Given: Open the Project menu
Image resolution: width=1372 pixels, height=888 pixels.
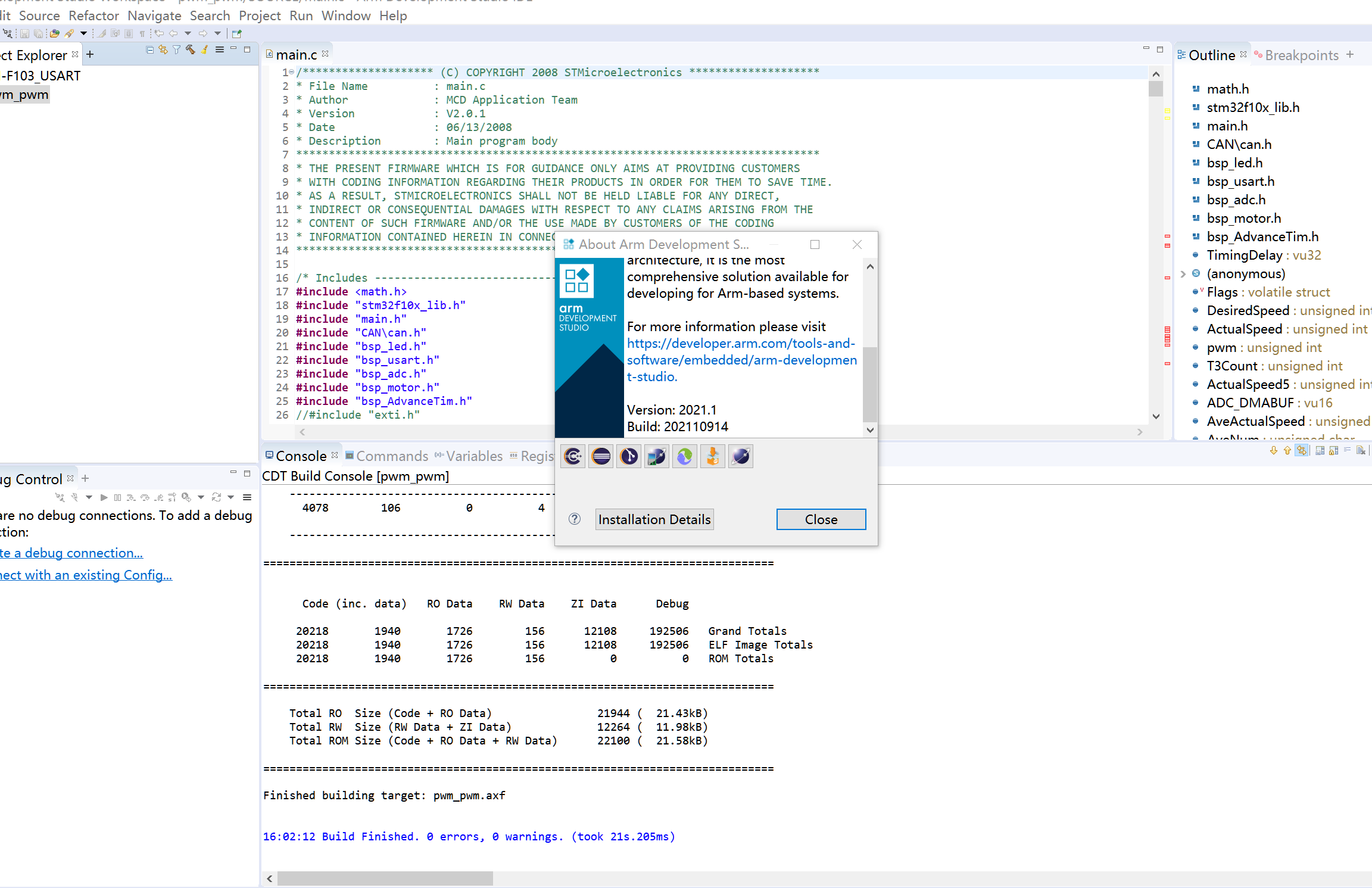Looking at the screenshot, I should point(260,15).
